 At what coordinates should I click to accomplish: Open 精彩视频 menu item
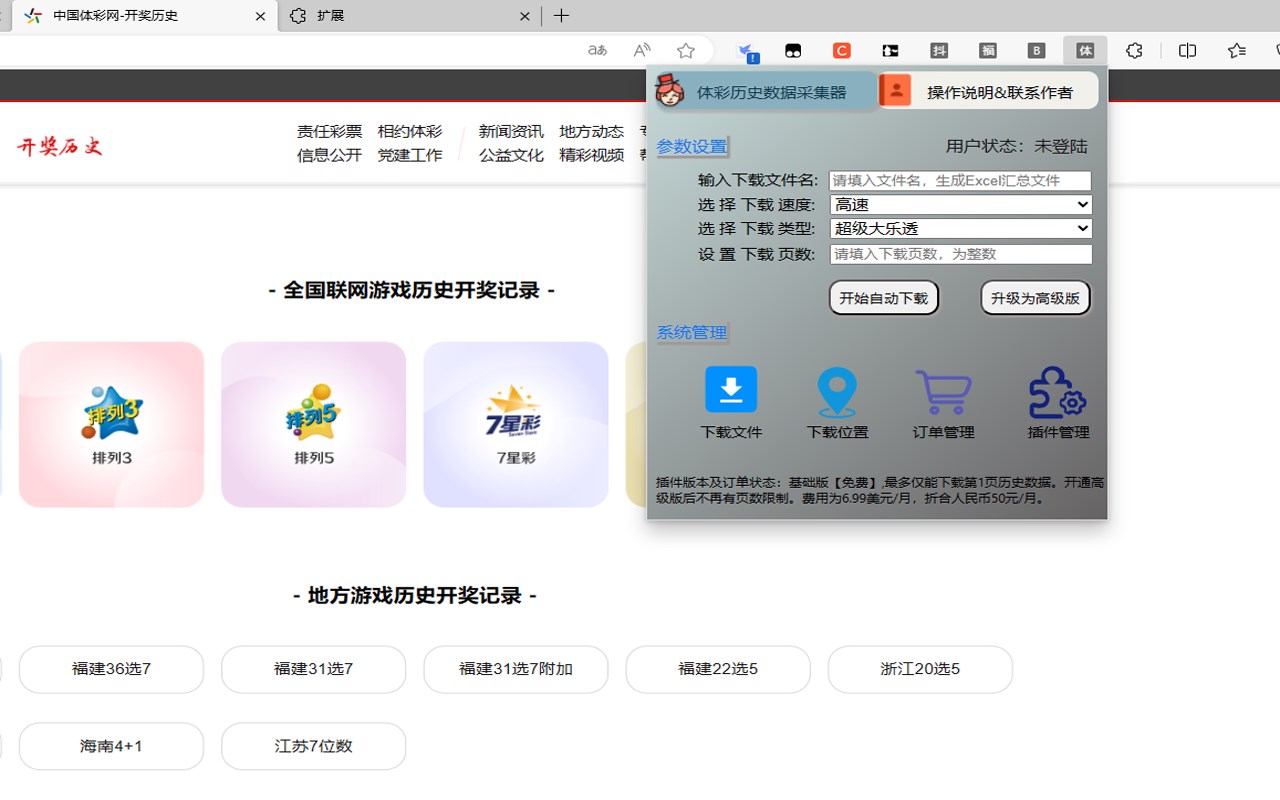click(592, 155)
